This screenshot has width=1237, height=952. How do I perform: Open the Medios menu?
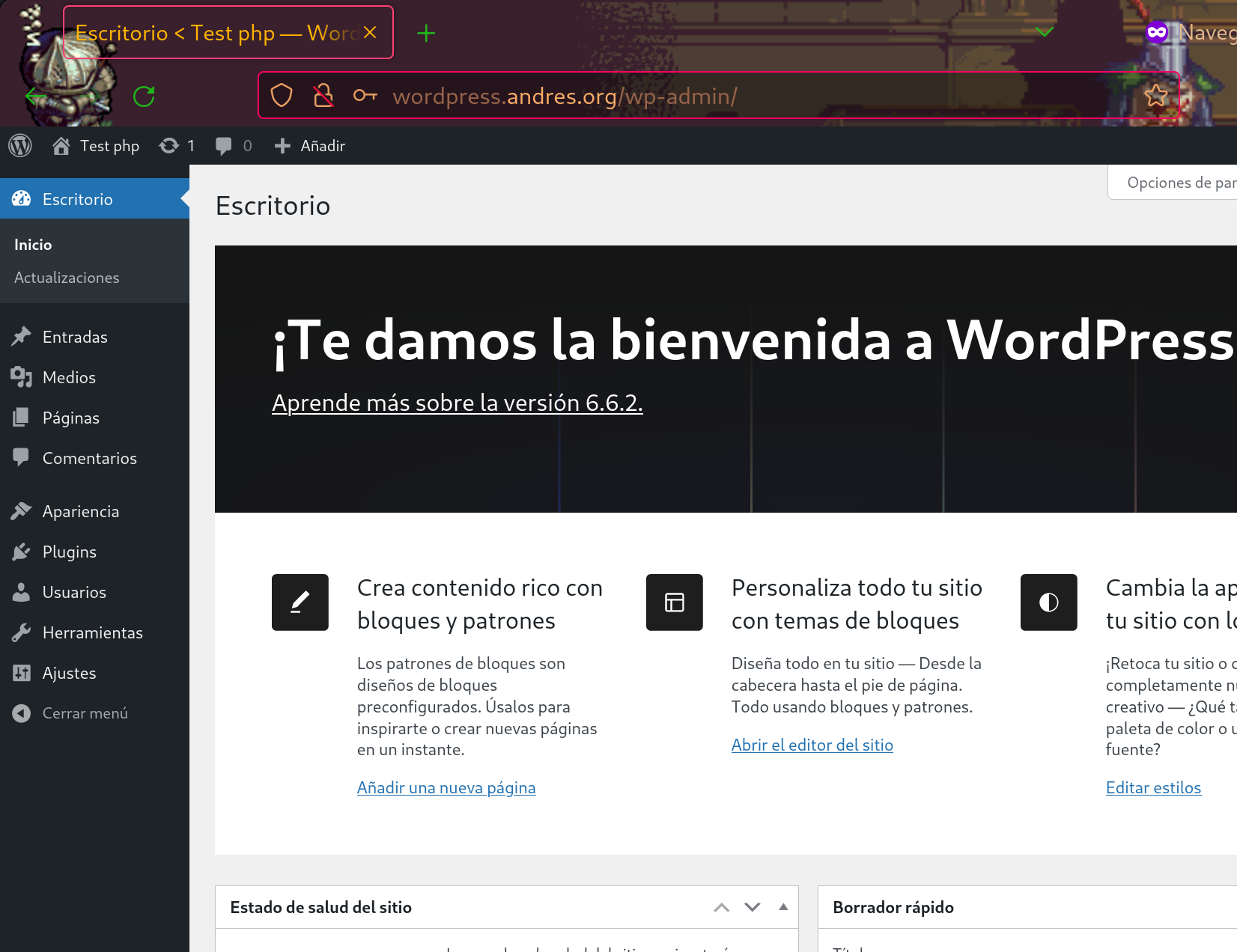pos(94,377)
